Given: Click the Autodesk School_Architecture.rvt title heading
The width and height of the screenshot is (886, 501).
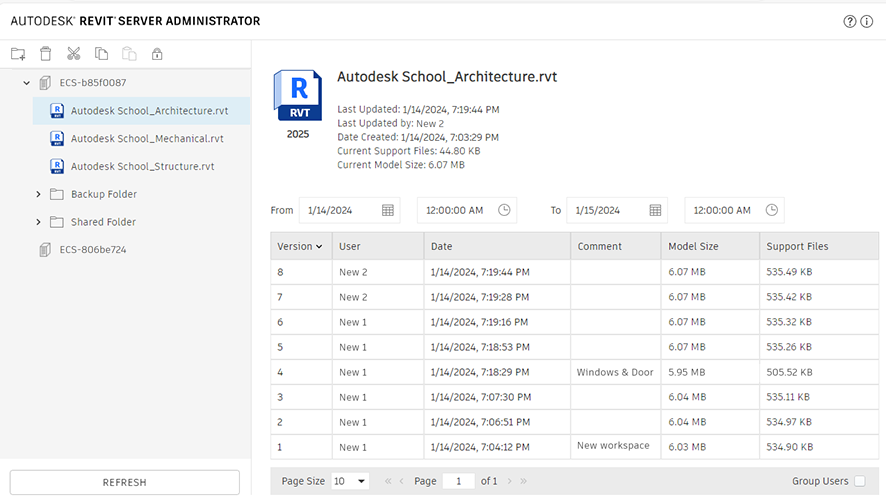Looking at the screenshot, I should pos(447,77).
